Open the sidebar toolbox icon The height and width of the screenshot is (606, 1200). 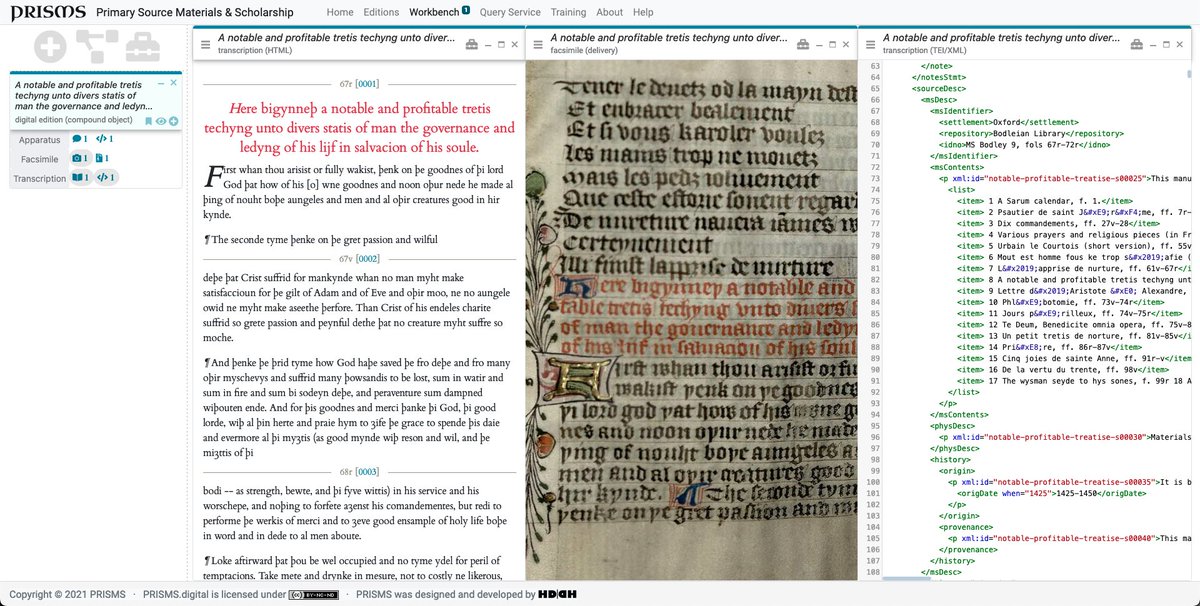145,47
